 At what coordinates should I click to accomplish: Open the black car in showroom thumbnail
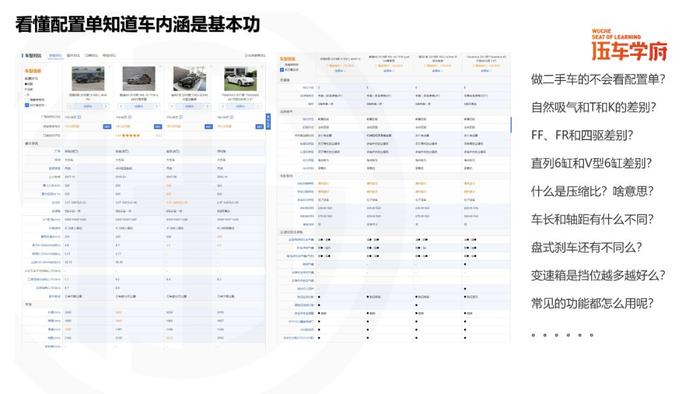click(190, 79)
